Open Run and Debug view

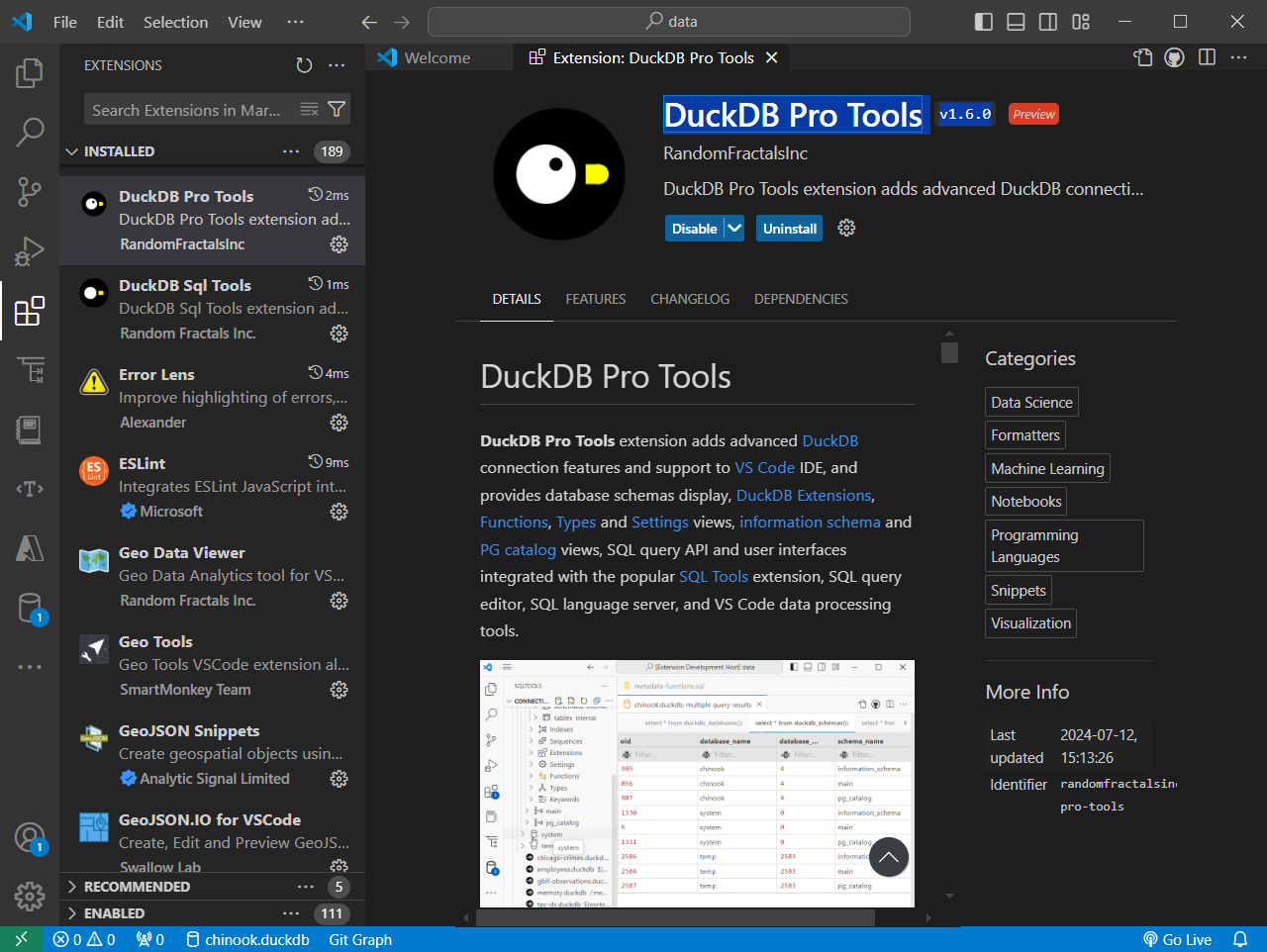tap(30, 250)
